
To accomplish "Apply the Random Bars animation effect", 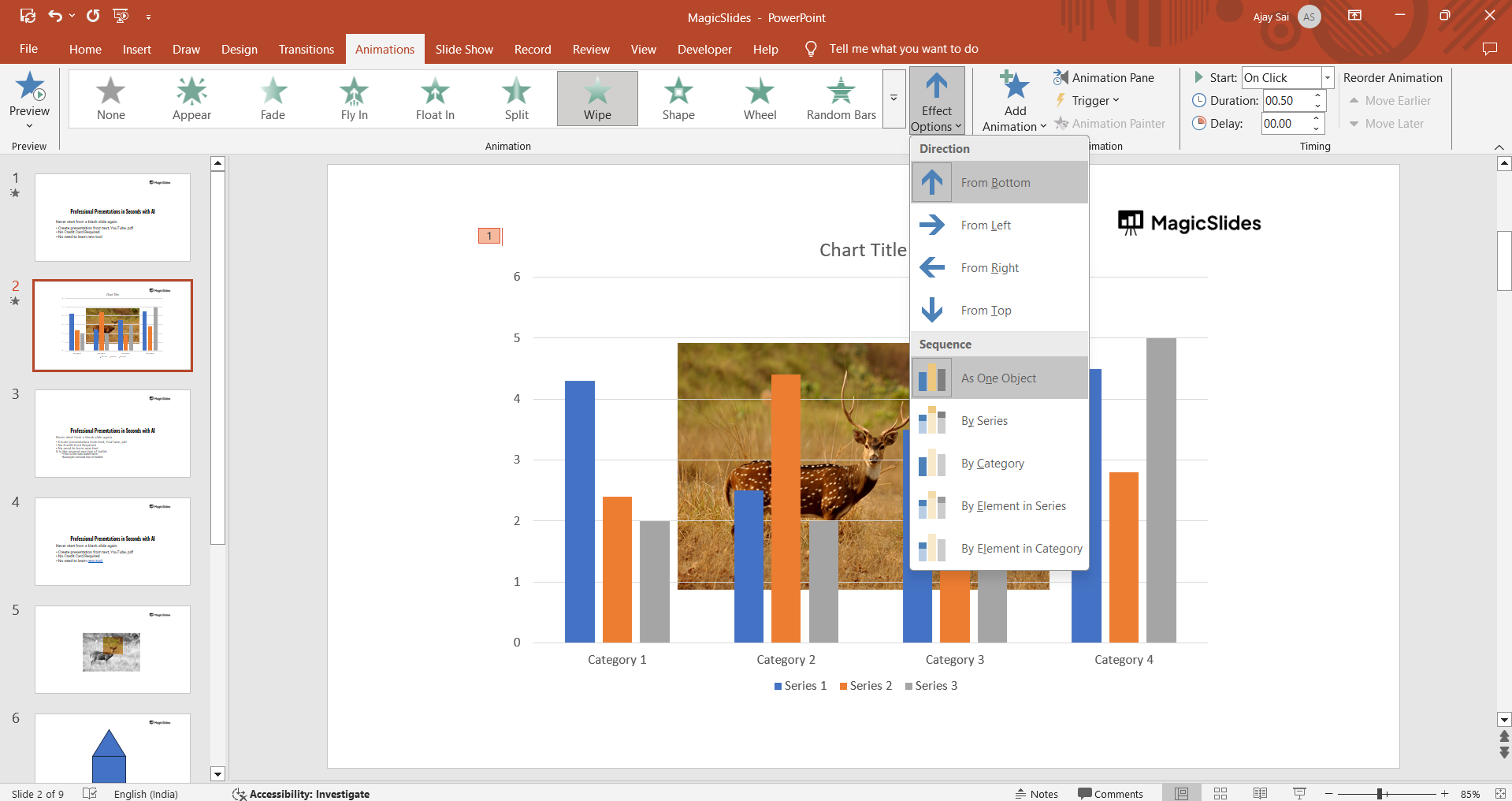I will point(841,99).
